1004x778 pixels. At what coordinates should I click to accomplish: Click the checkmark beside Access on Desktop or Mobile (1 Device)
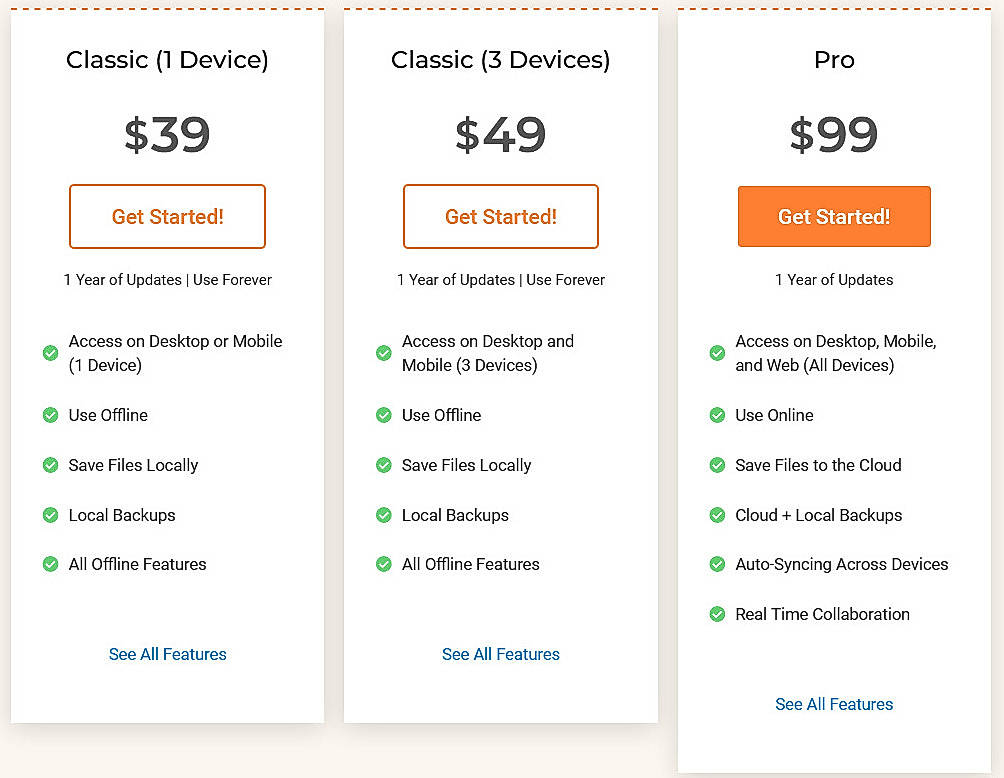tap(50, 353)
